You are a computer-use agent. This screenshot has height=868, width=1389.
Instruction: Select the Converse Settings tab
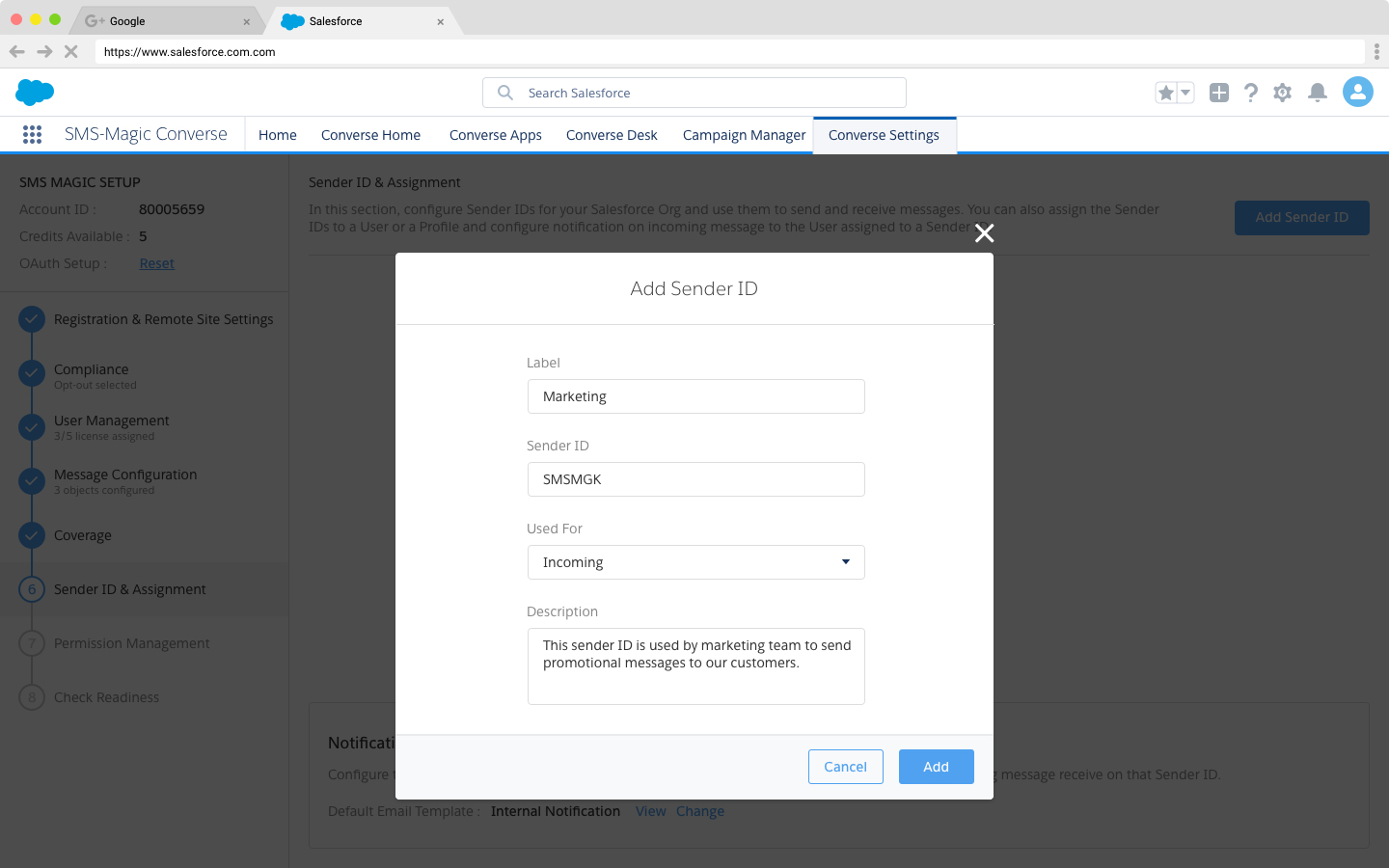coord(885,135)
